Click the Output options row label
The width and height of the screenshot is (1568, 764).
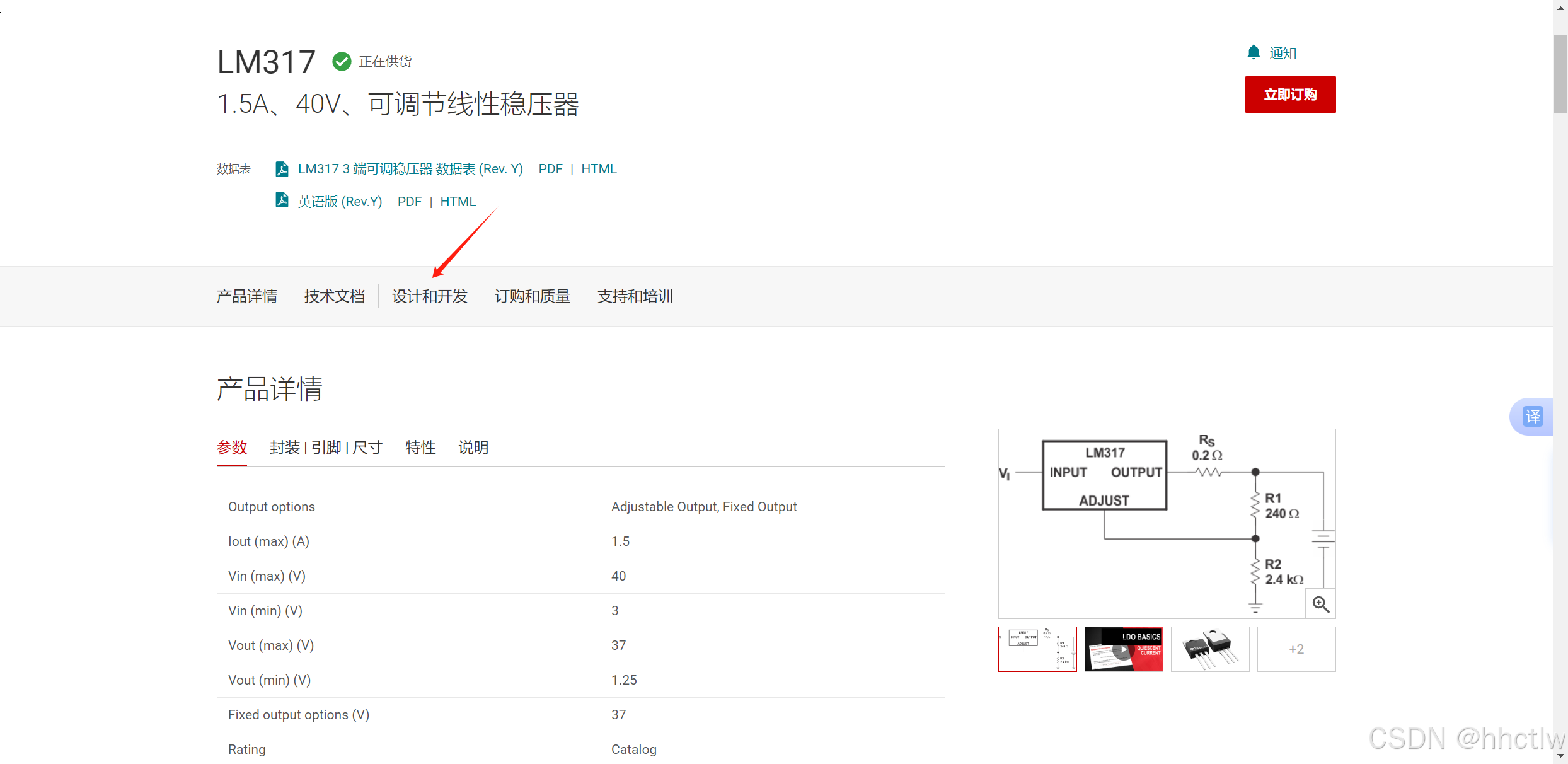pos(272,507)
